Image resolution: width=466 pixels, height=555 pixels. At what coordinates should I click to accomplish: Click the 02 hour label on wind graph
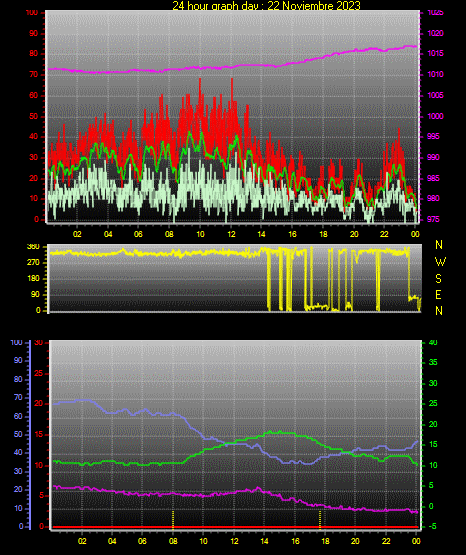[x=77, y=234]
